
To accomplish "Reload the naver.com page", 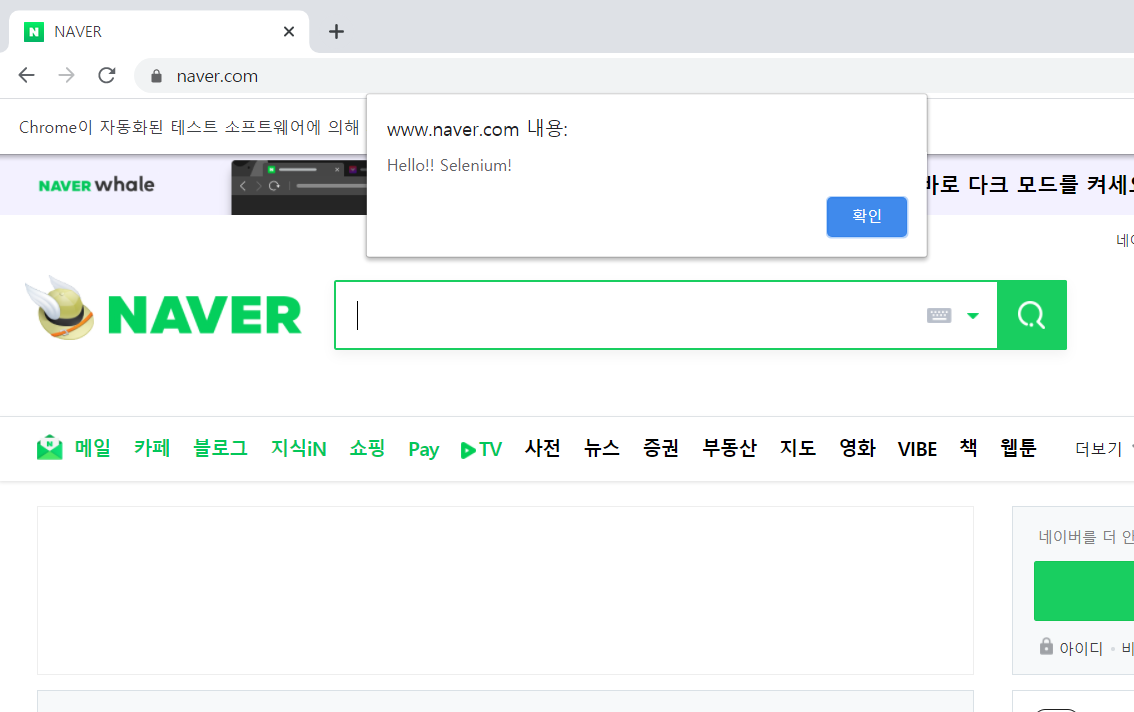I will click(107, 75).
